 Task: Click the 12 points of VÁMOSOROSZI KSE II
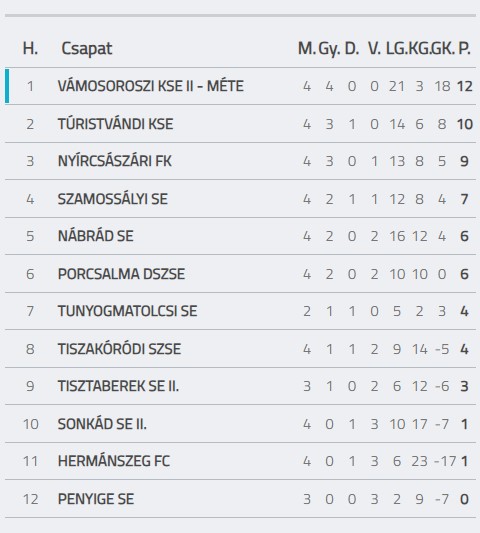[465, 86]
